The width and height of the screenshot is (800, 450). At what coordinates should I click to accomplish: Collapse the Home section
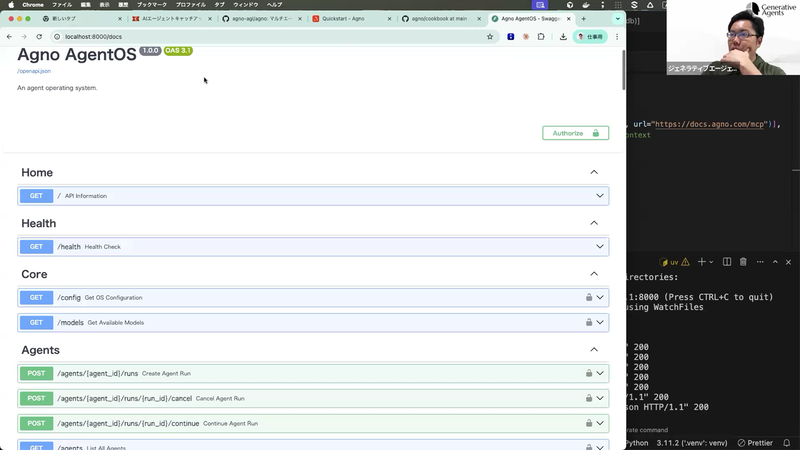(594, 172)
